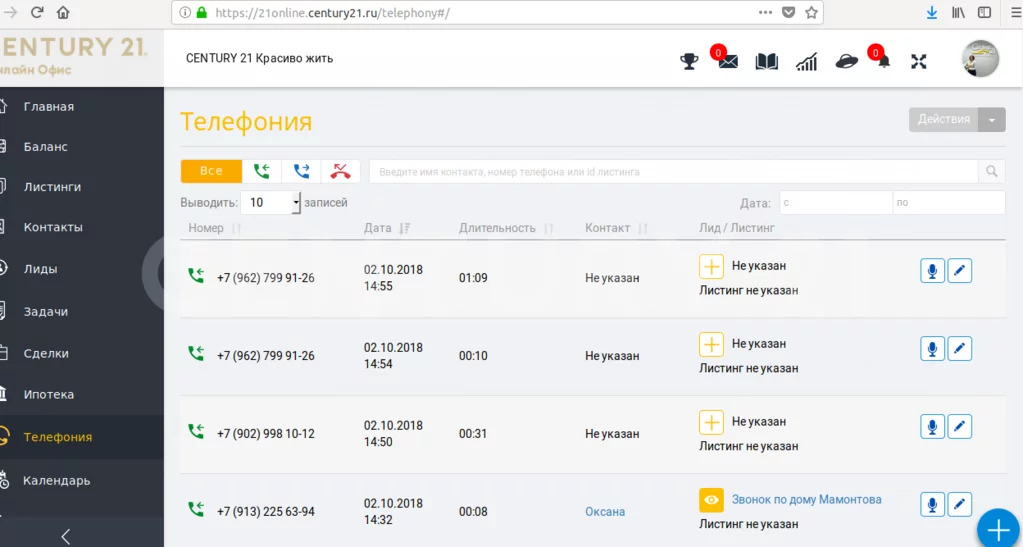Image resolution: width=1023 pixels, height=547 pixels.
Task: Reload the page in browser
Action: [37, 12]
